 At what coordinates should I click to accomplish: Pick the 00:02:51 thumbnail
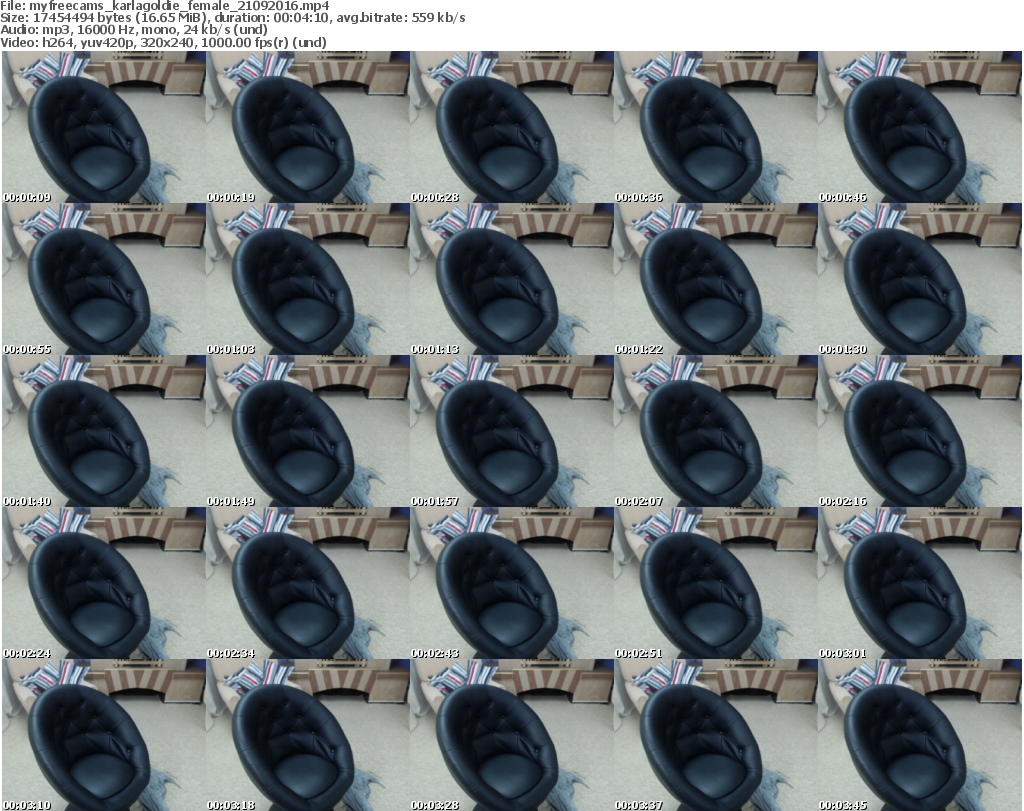pos(715,583)
